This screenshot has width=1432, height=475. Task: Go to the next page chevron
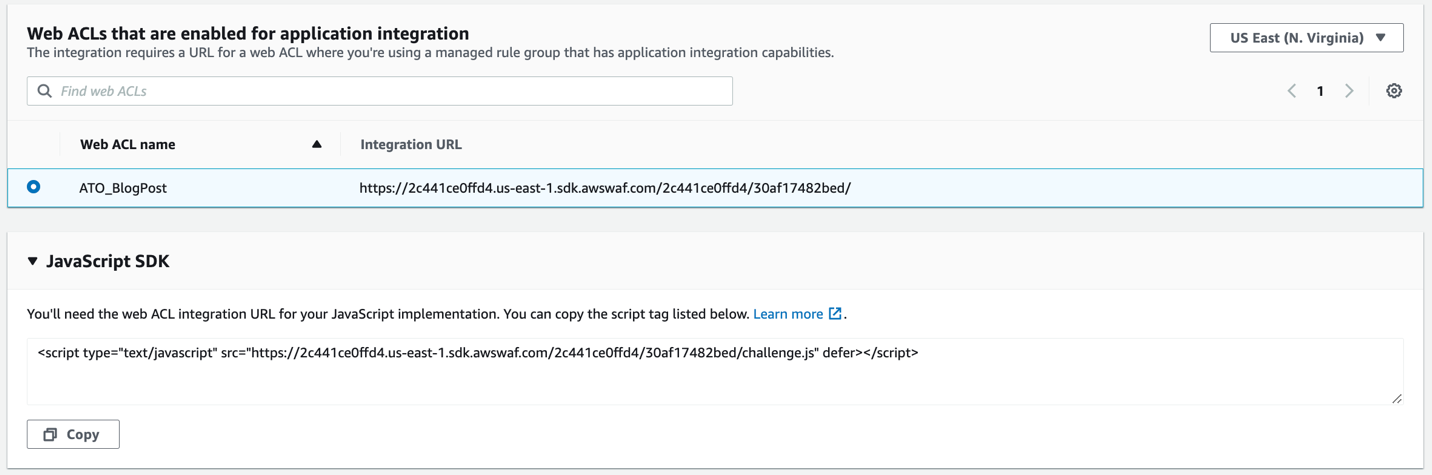pyautogui.click(x=1349, y=91)
